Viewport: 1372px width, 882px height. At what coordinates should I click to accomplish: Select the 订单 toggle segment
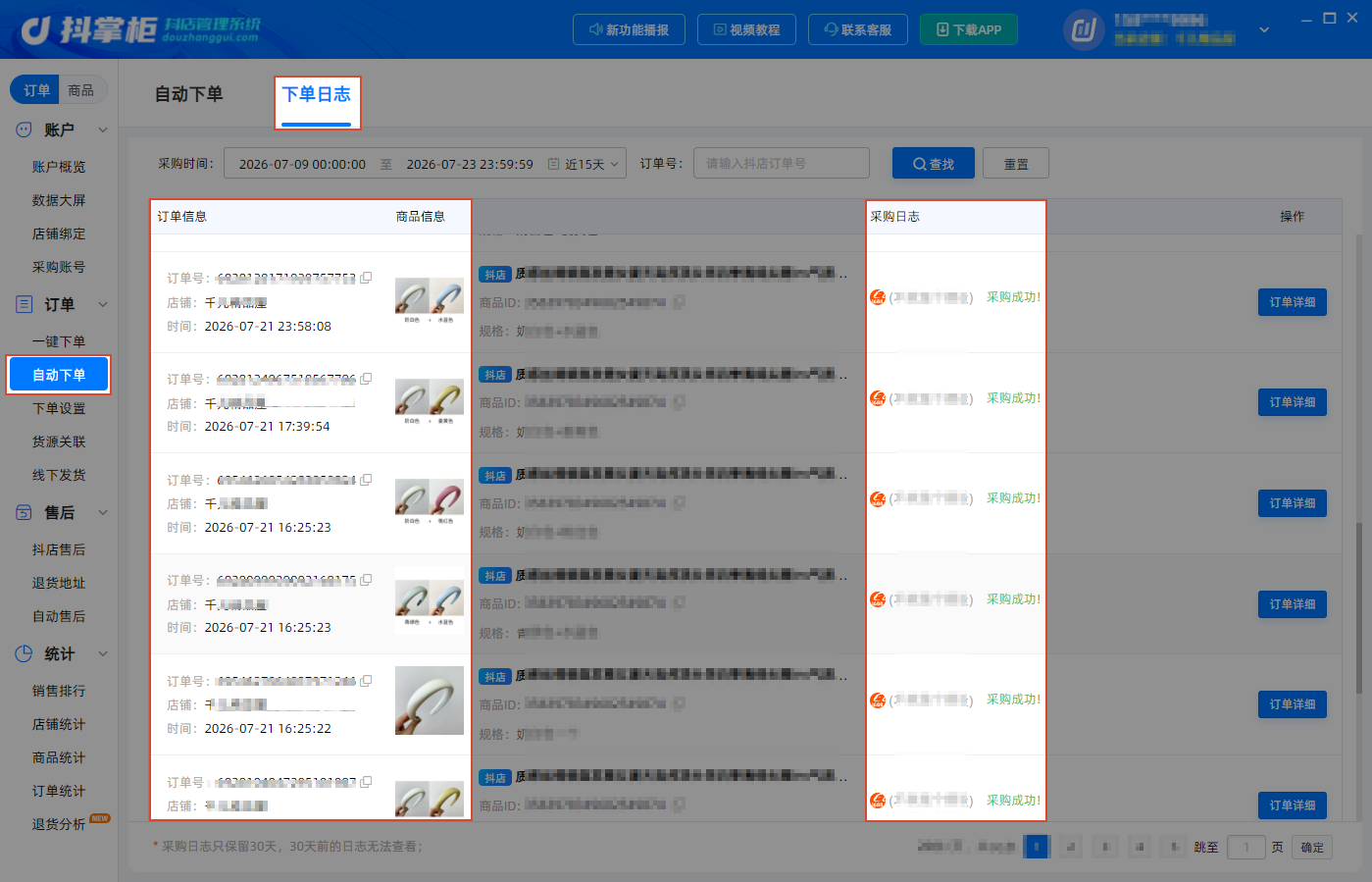(x=36, y=90)
